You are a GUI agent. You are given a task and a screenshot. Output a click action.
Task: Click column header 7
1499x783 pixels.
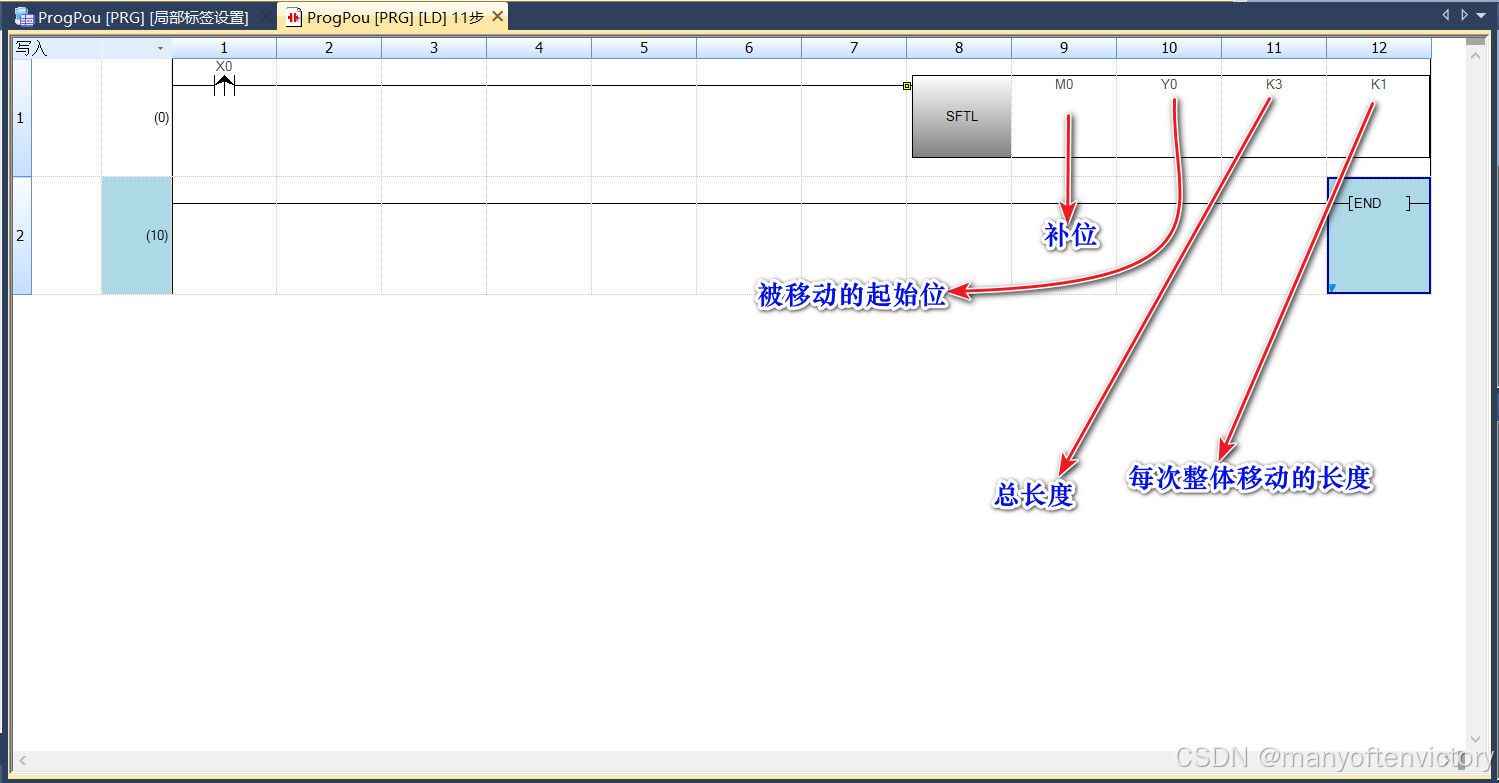click(x=854, y=48)
